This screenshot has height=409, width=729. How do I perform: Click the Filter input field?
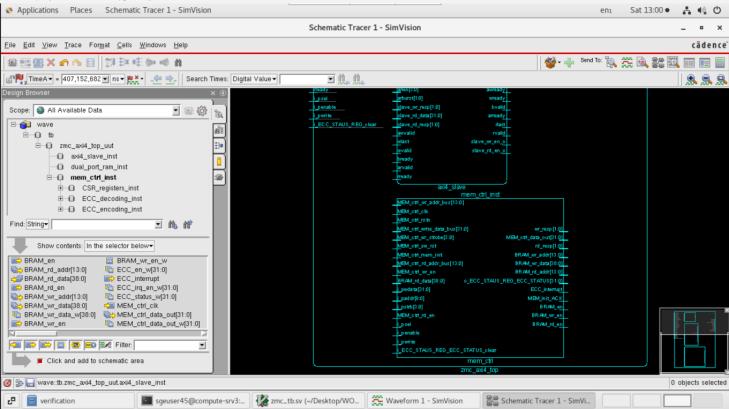[170, 345]
